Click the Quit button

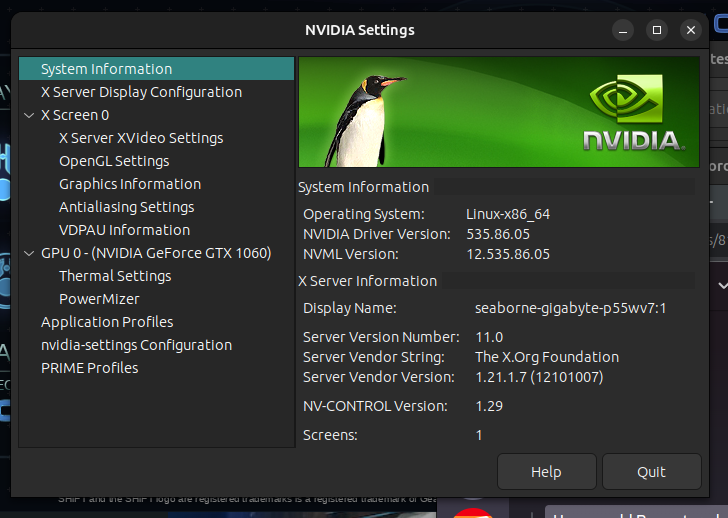click(651, 472)
